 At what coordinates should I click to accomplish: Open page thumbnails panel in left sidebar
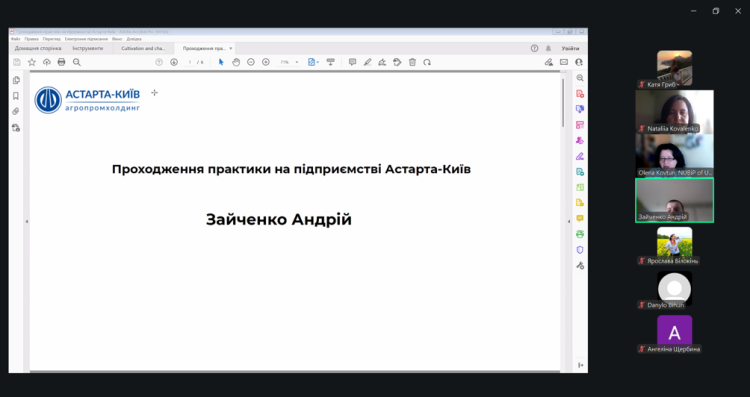pos(16,80)
